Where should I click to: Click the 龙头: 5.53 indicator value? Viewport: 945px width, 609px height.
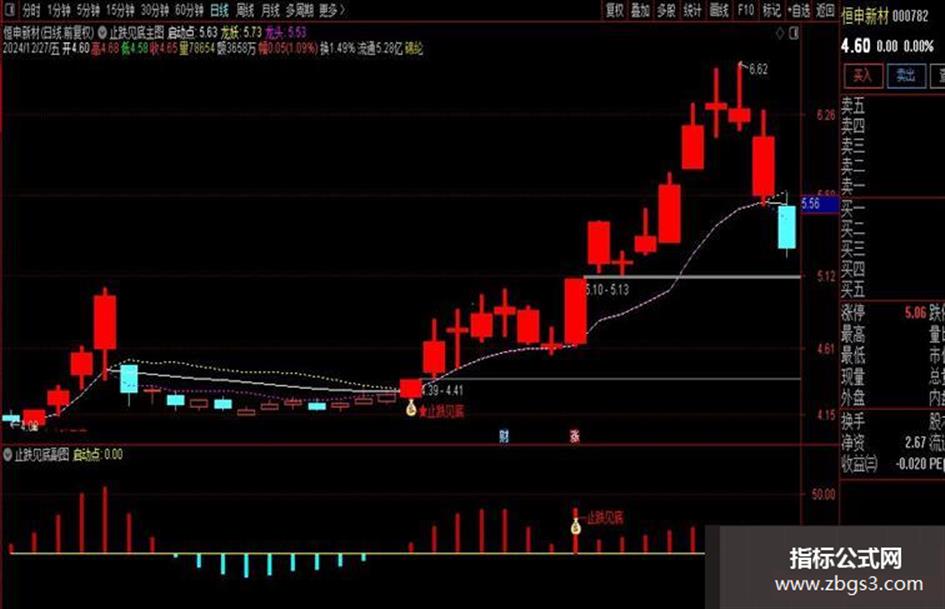coord(286,32)
